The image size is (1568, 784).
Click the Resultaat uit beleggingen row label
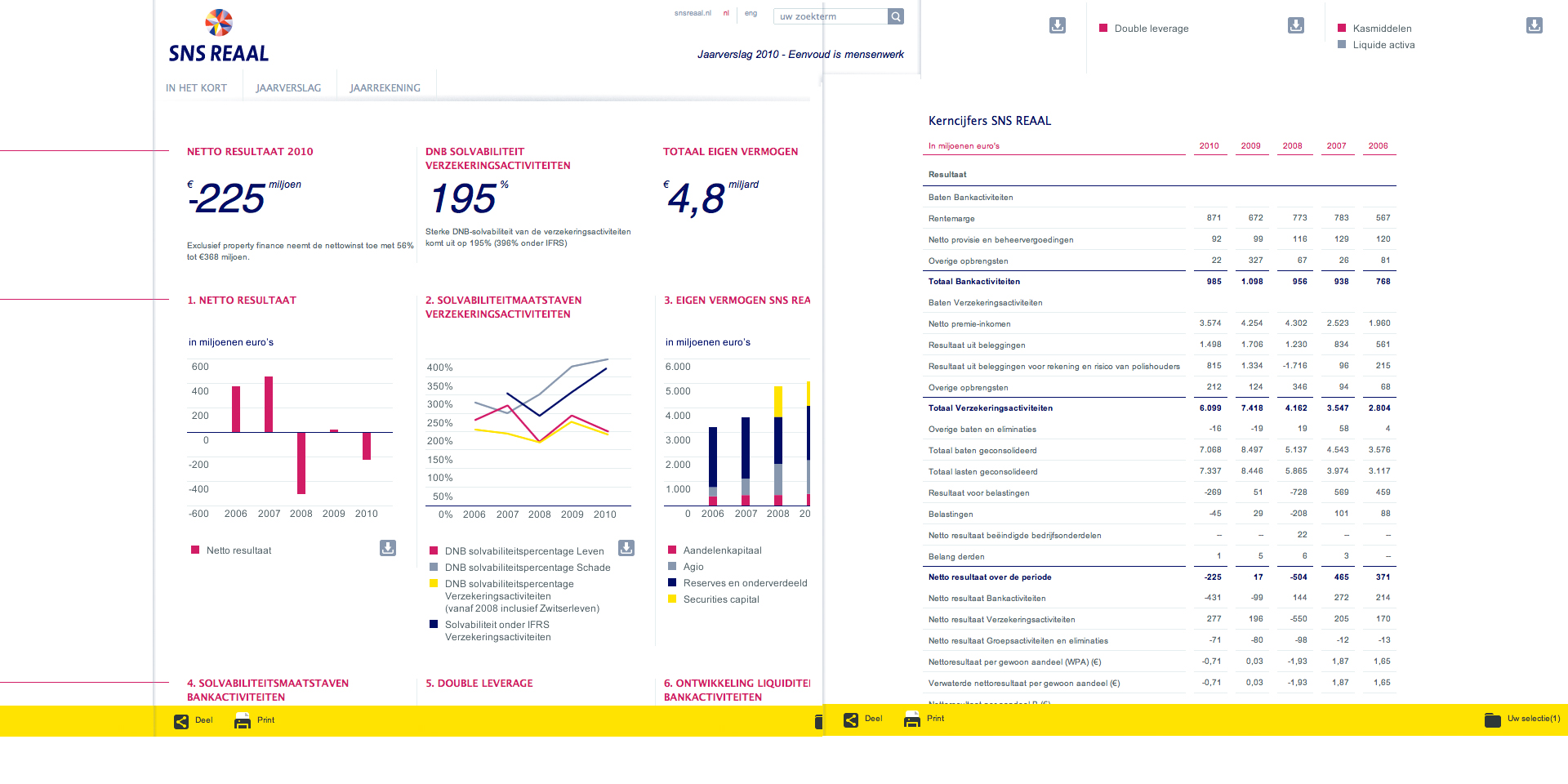click(977, 345)
